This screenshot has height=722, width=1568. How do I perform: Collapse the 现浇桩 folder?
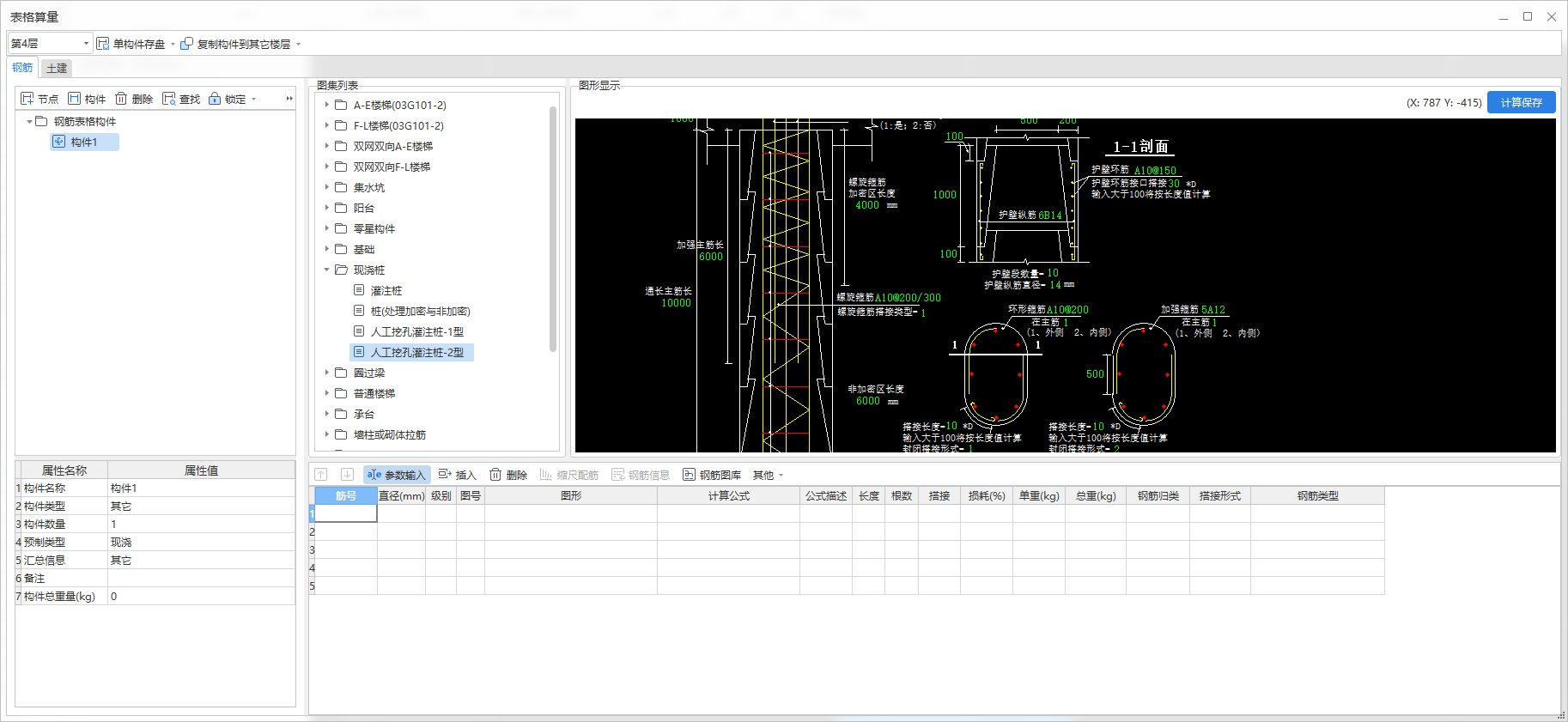coord(327,270)
